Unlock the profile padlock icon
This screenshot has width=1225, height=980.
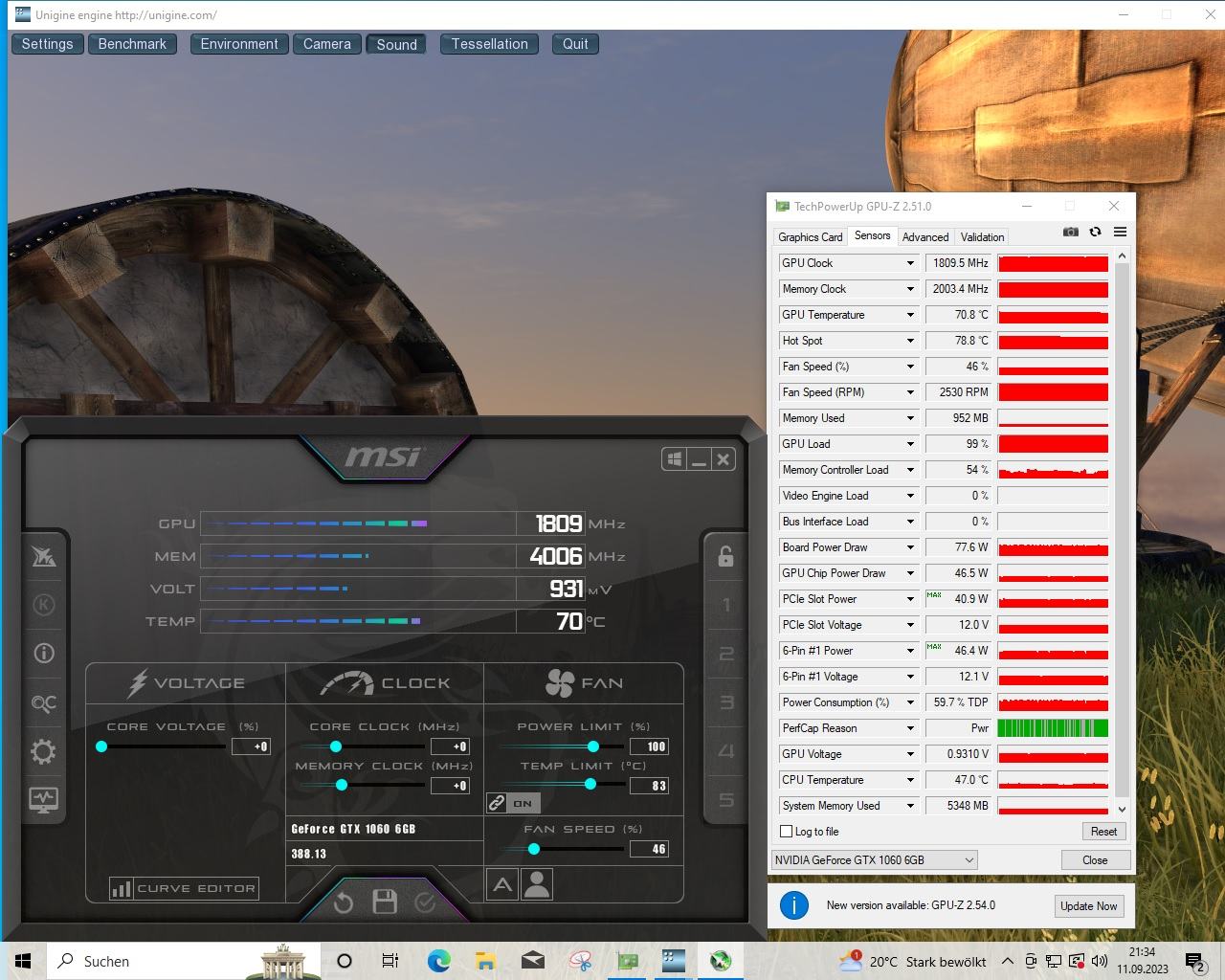coord(725,555)
